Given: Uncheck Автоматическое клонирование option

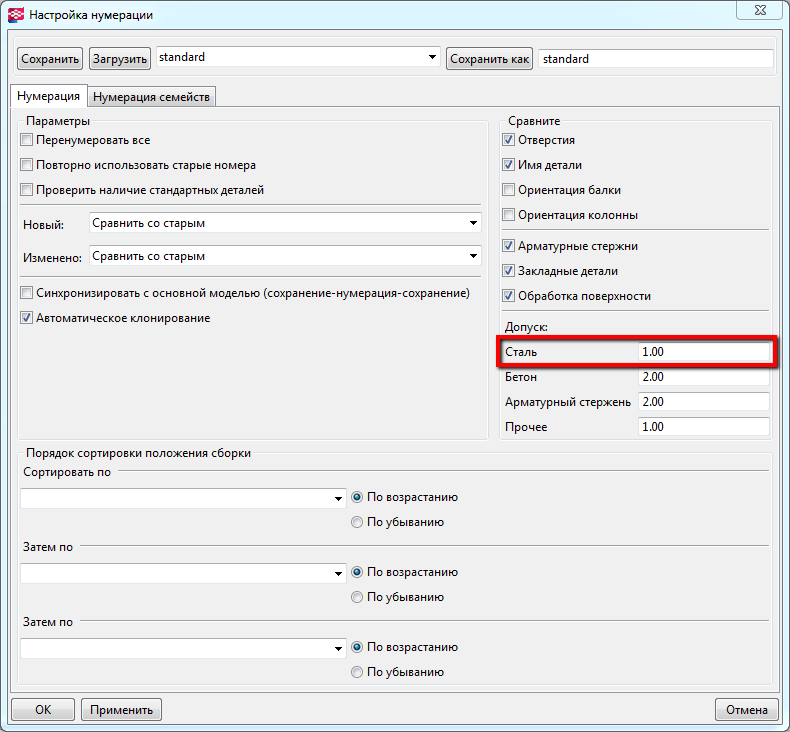Looking at the screenshot, I should 27,318.
